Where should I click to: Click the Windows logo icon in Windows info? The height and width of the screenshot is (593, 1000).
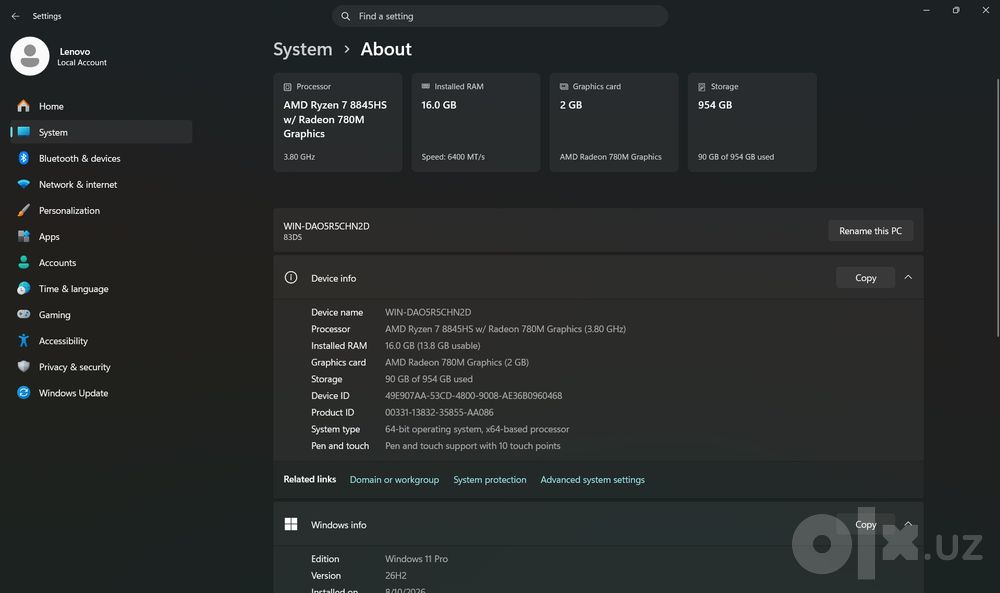(x=291, y=524)
